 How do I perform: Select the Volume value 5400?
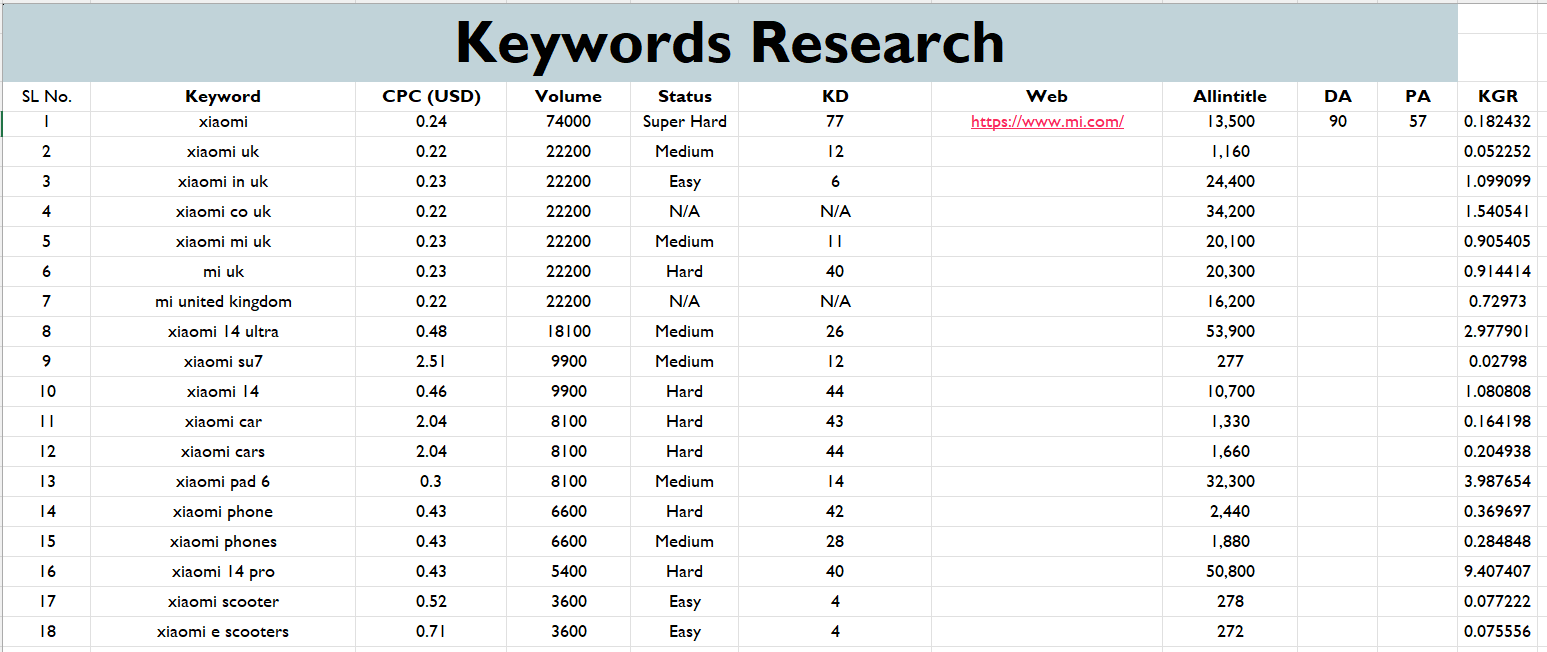568,572
